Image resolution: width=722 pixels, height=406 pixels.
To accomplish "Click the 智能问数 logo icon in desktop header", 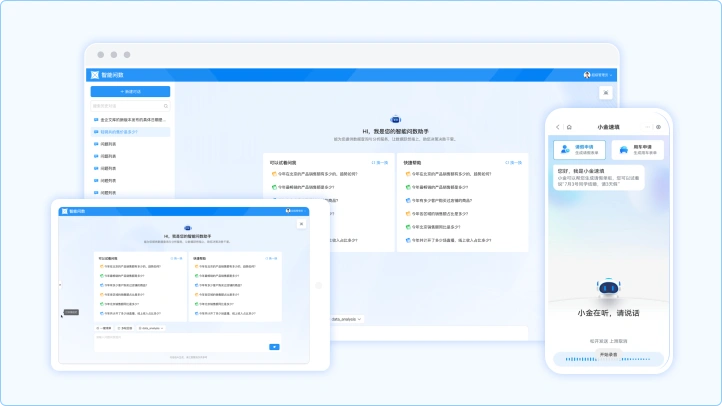I will 93,74.
